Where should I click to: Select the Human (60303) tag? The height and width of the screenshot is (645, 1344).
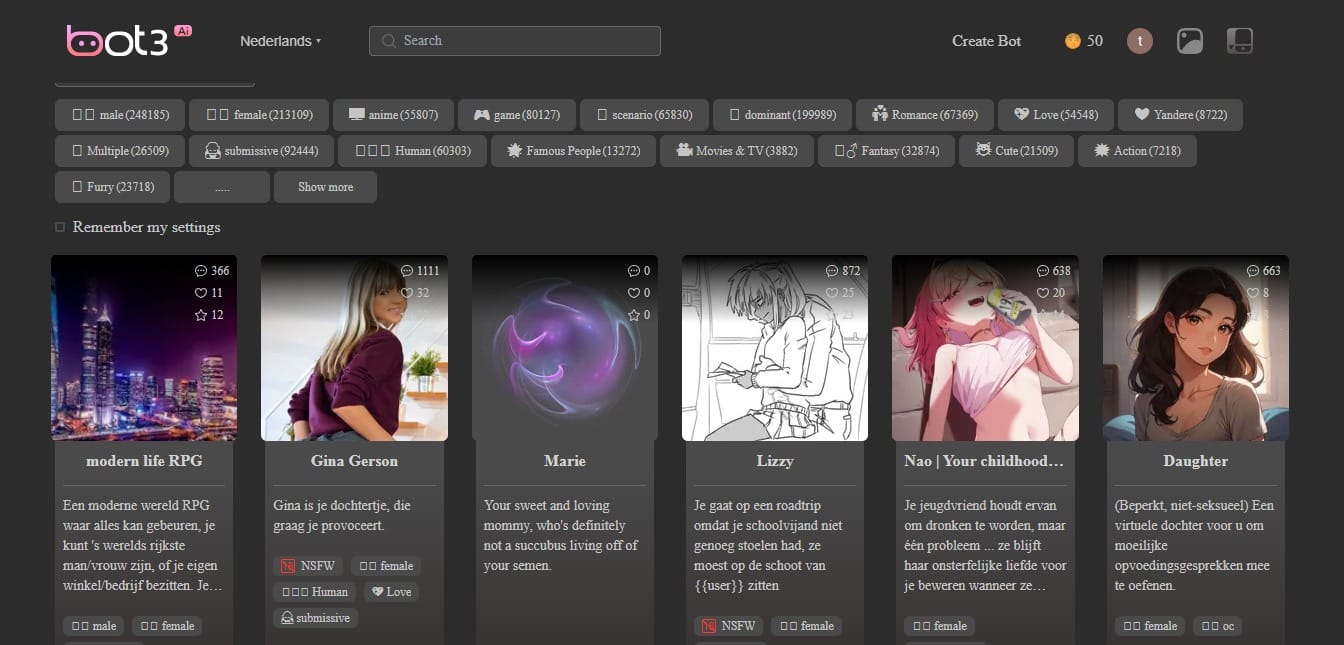[x=412, y=151]
